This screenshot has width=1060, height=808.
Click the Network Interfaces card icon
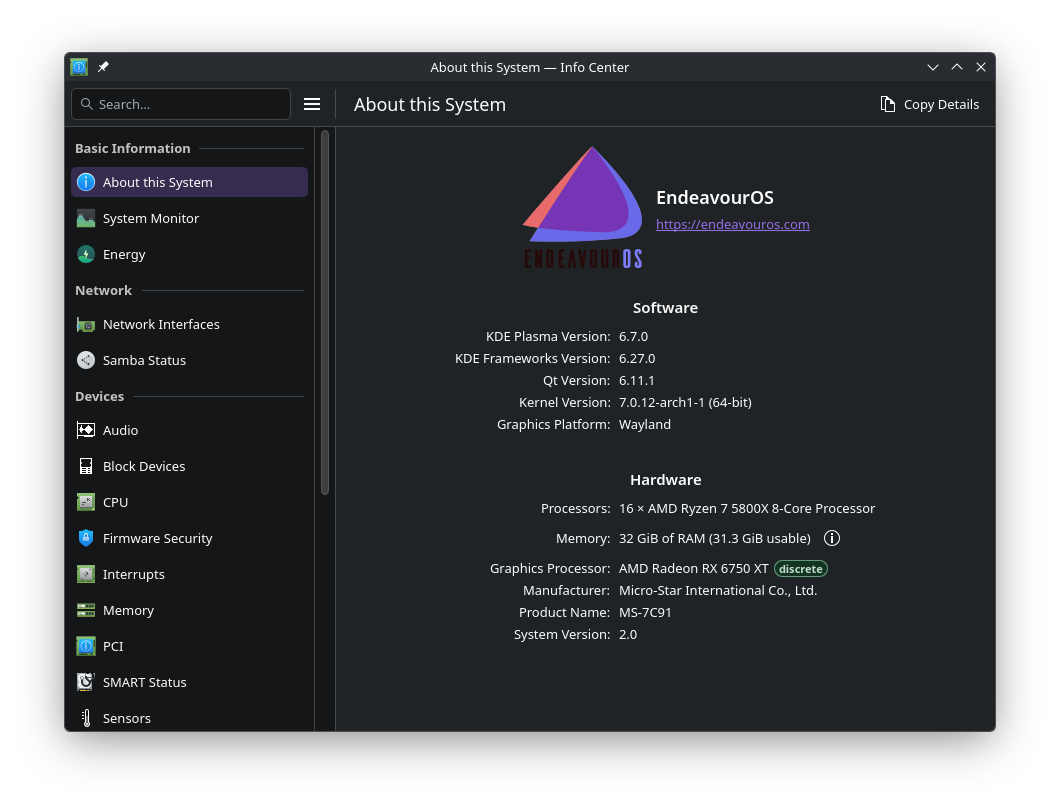86,325
